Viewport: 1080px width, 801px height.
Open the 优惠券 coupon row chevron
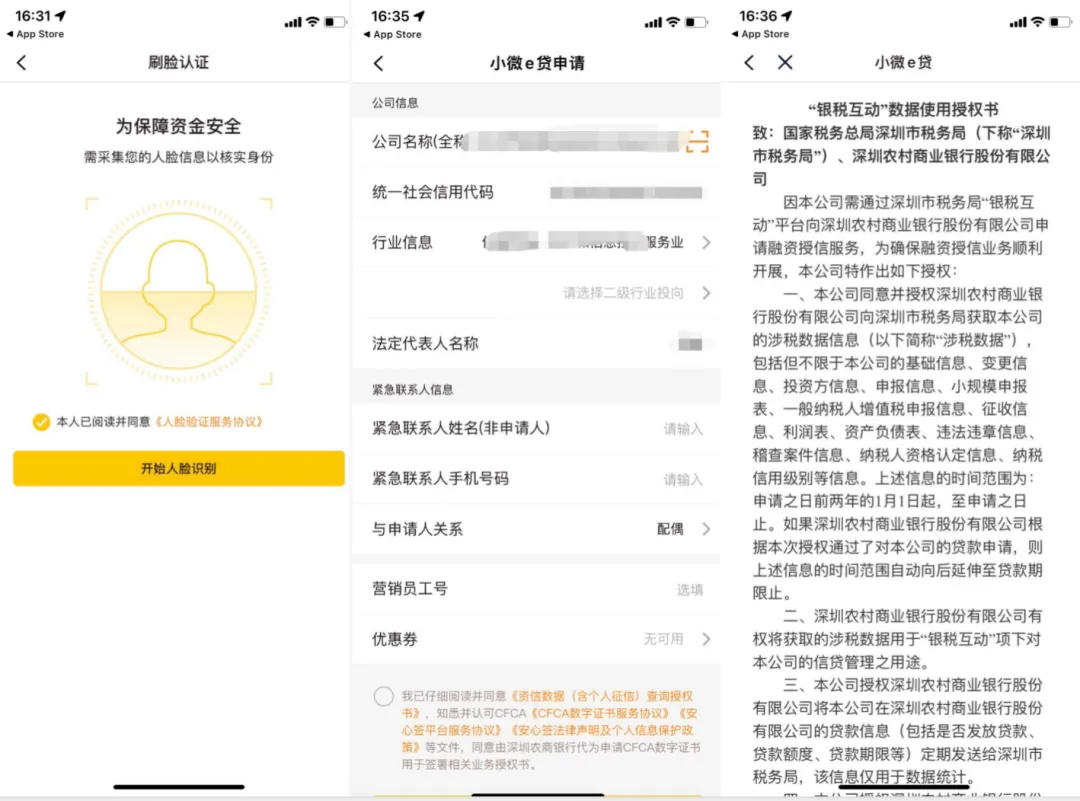pos(706,639)
